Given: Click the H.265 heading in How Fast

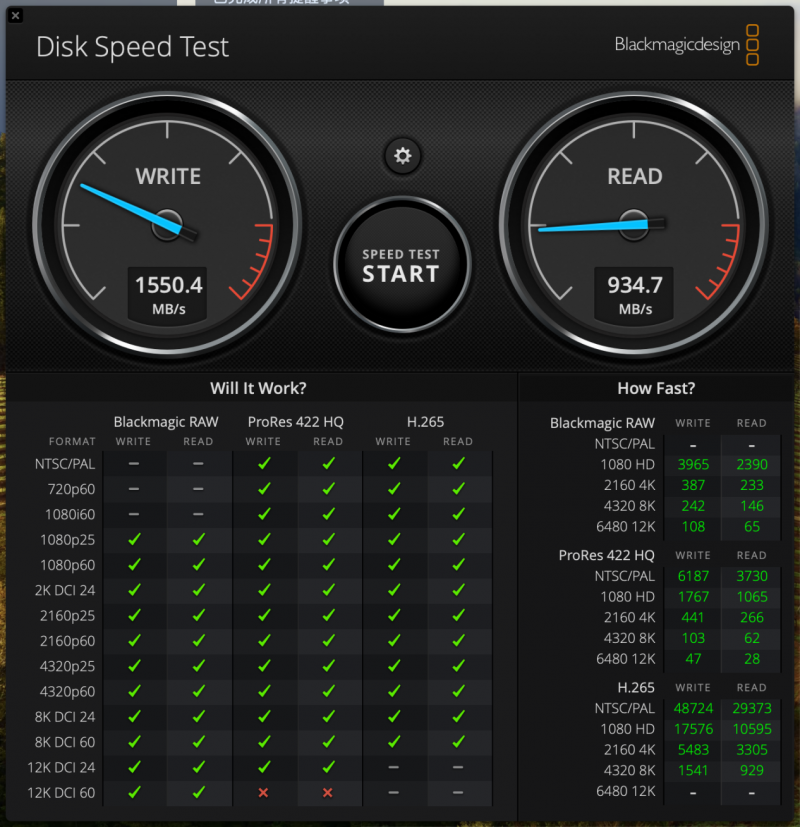Looking at the screenshot, I should click(636, 688).
